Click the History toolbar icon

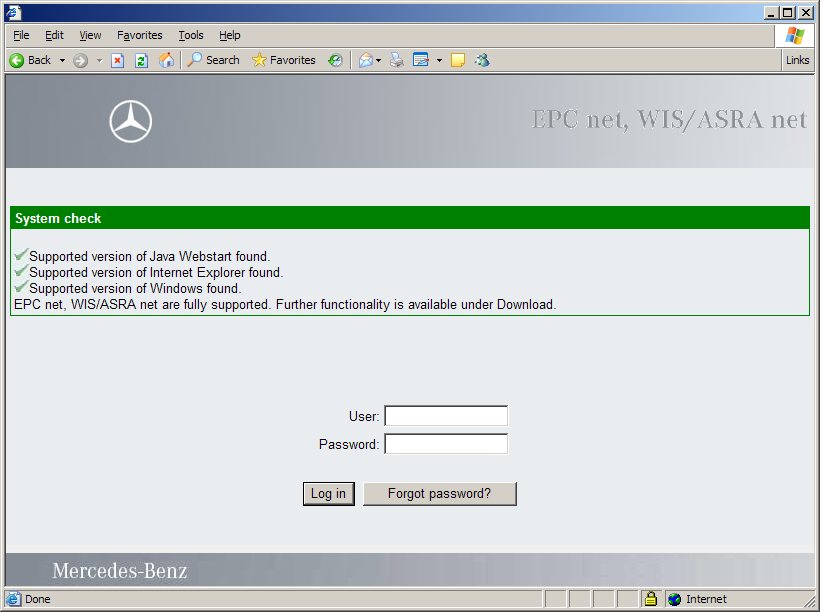pyautogui.click(x=335, y=60)
